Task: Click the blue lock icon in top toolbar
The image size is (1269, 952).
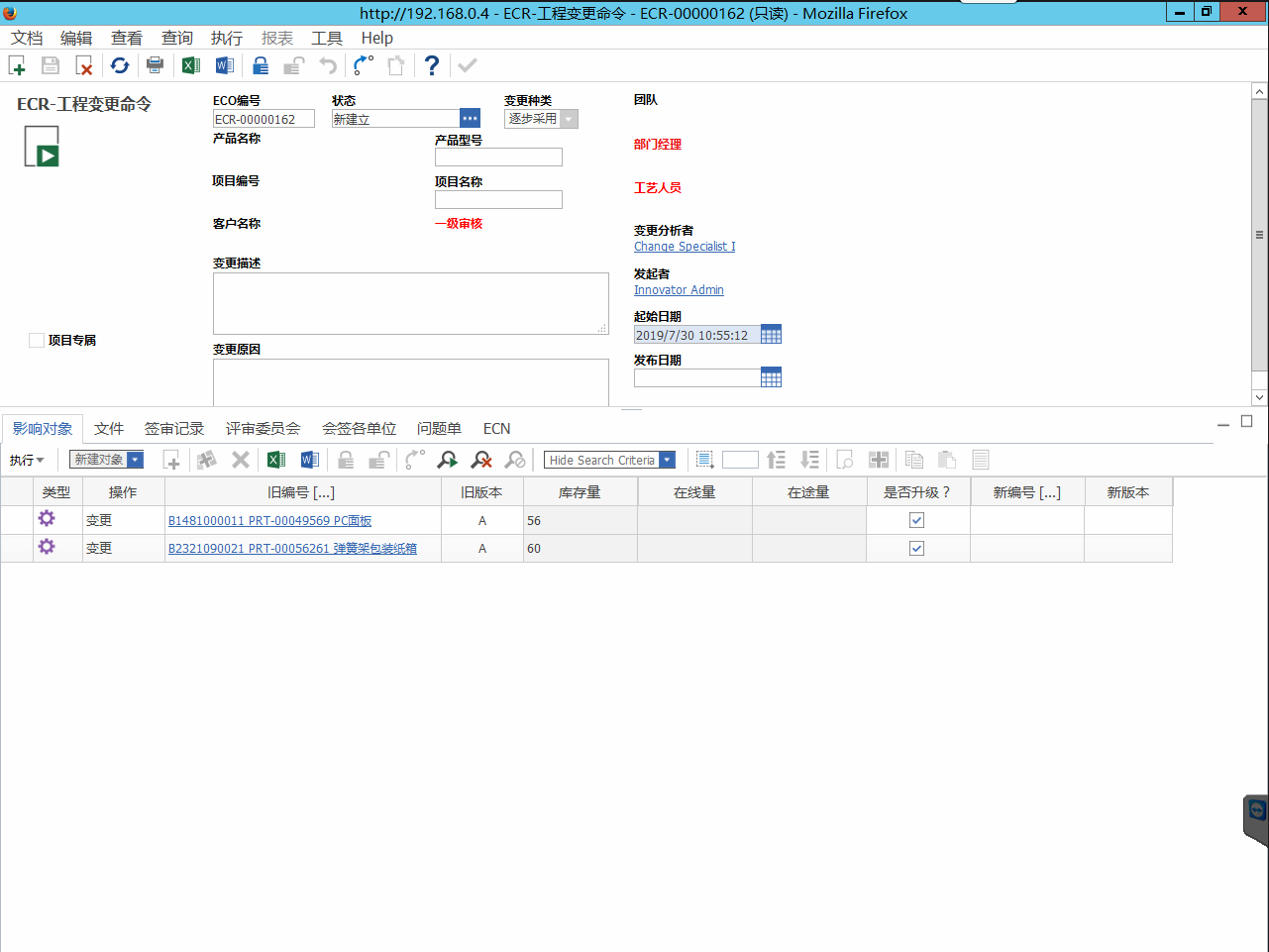Action: coord(261,65)
